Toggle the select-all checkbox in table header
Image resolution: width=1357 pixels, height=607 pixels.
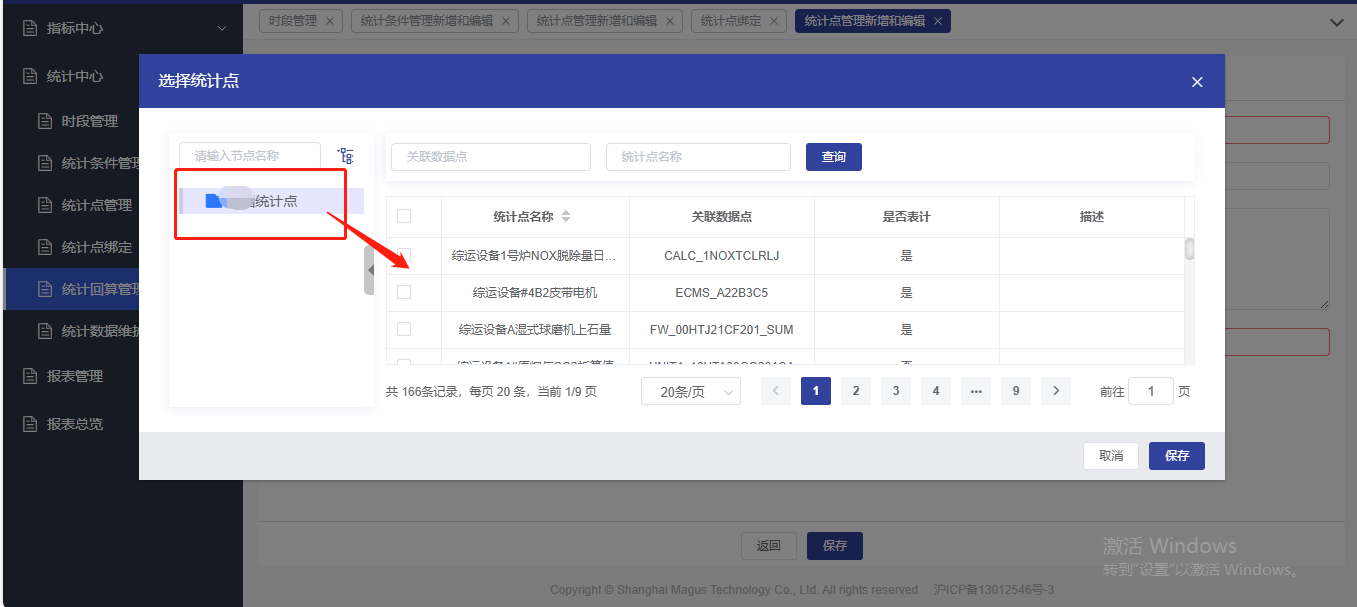point(404,216)
